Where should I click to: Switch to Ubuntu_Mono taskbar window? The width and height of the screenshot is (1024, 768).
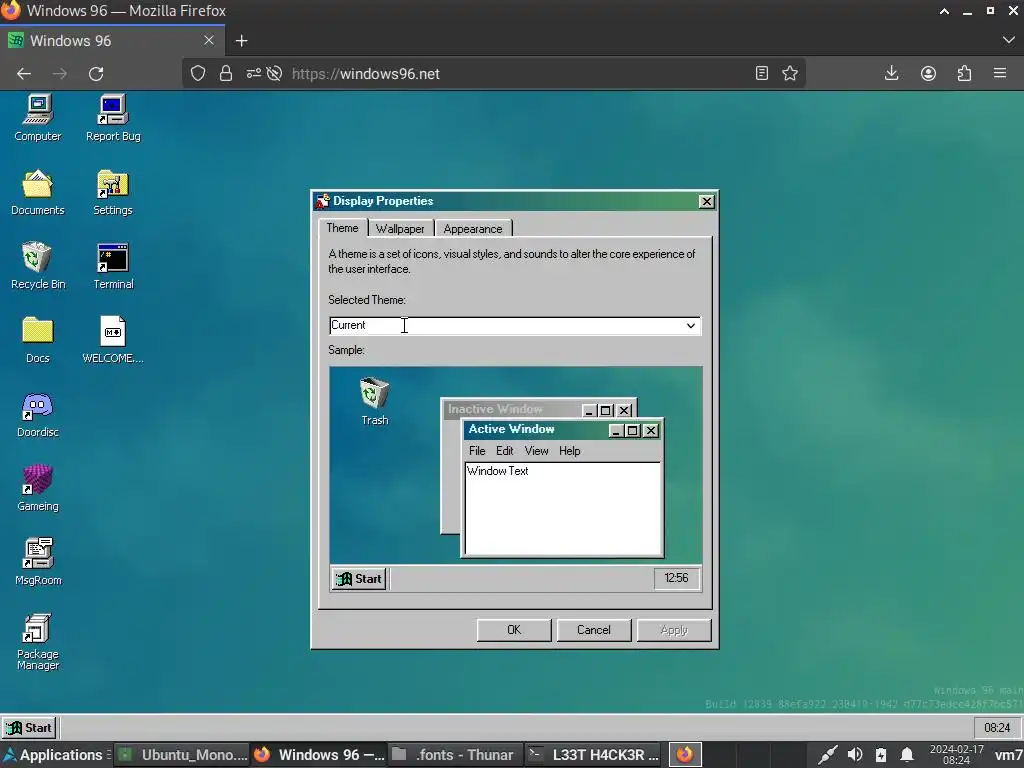(184, 755)
